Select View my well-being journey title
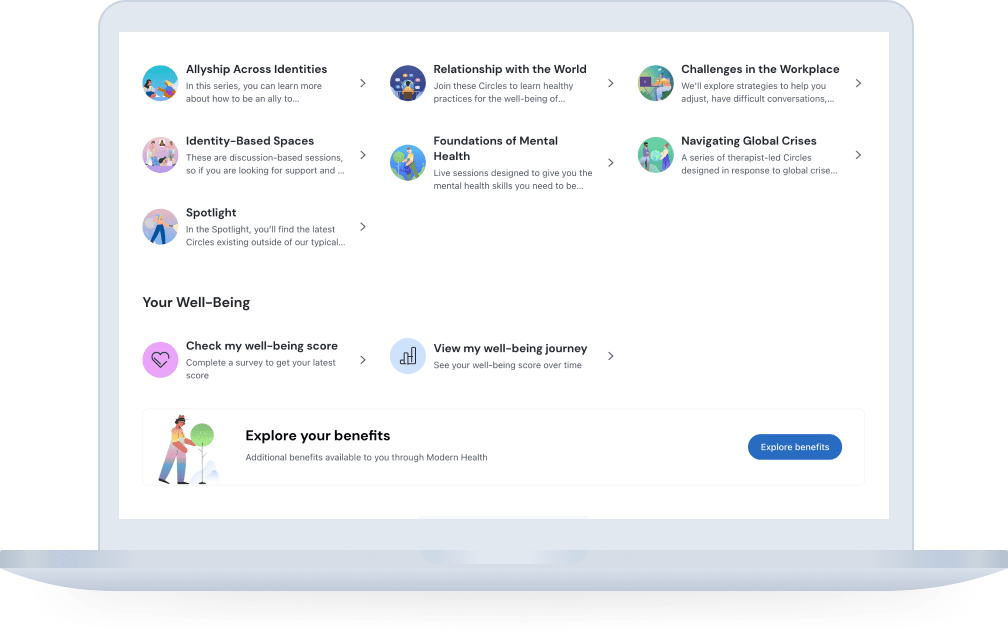Image resolution: width=1008 pixels, height=635 pixels. (x=510, y=348)
